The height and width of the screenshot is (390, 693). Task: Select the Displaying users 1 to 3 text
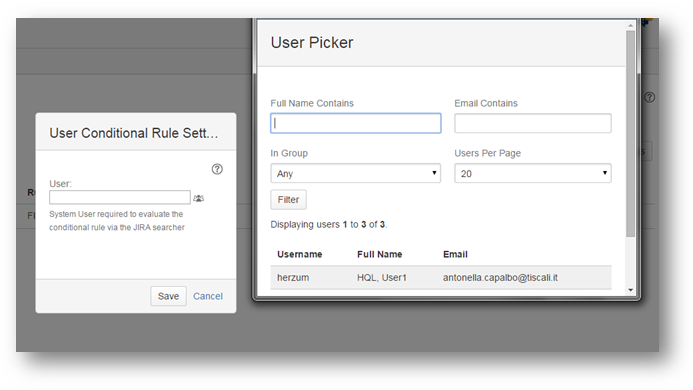click(x=329, y=225)
